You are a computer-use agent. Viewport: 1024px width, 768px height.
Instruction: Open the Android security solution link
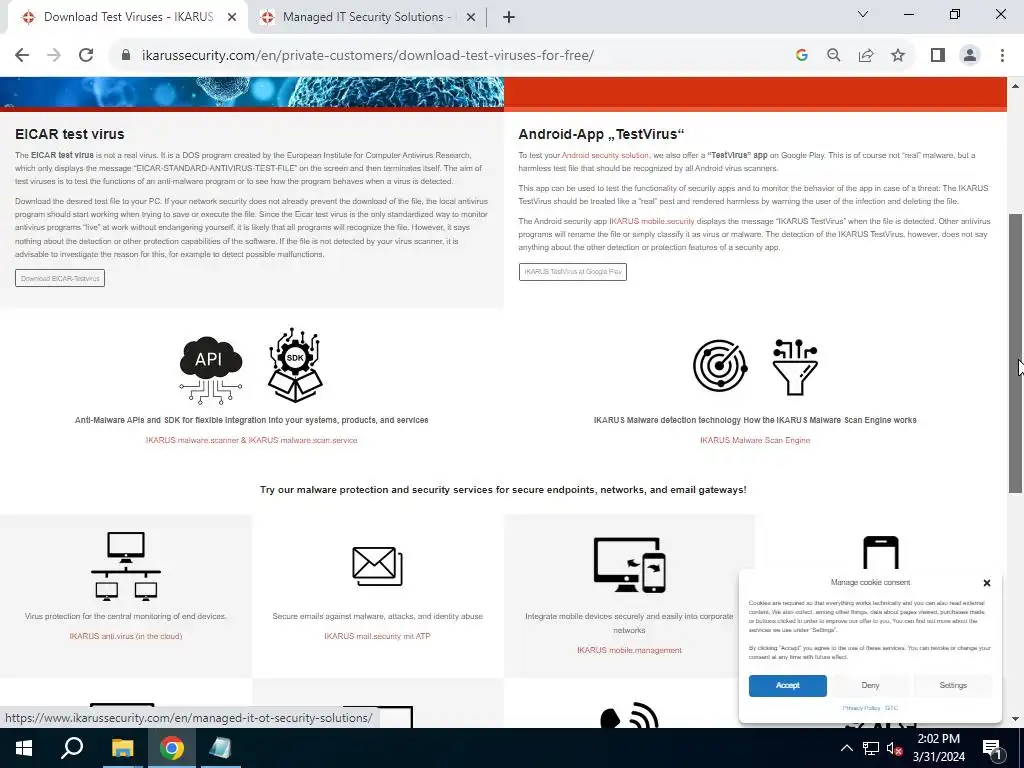[x=605, y=155]
